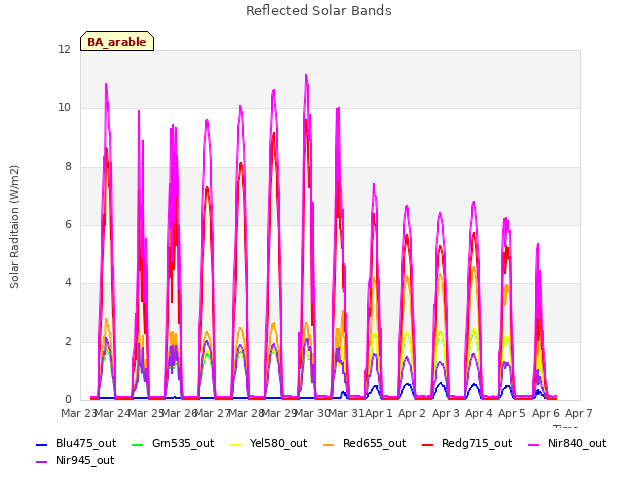Click the yellow Yel580_out legend color marker
This screenshot has height=480, width=640.
point(236,444)
